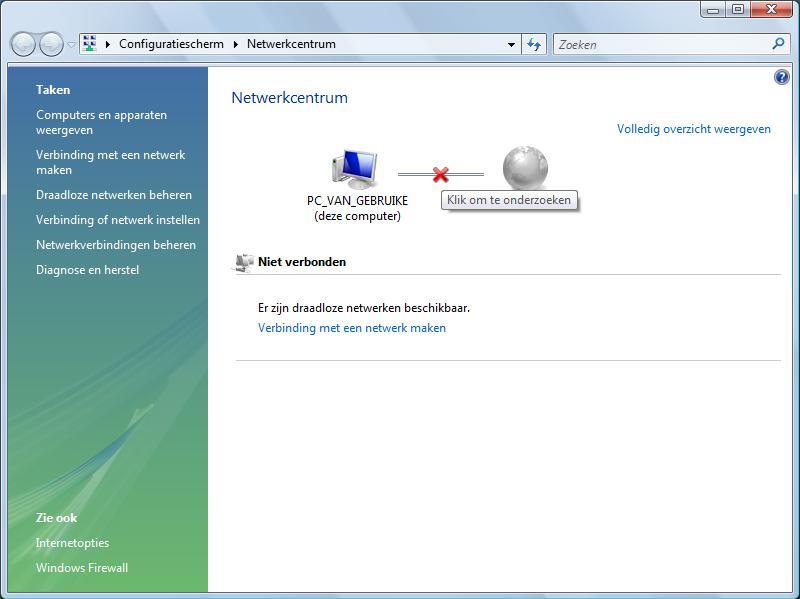Open the address bar history dropdown
Viewport: 800px width, 599px height.
tap(511, 45)
